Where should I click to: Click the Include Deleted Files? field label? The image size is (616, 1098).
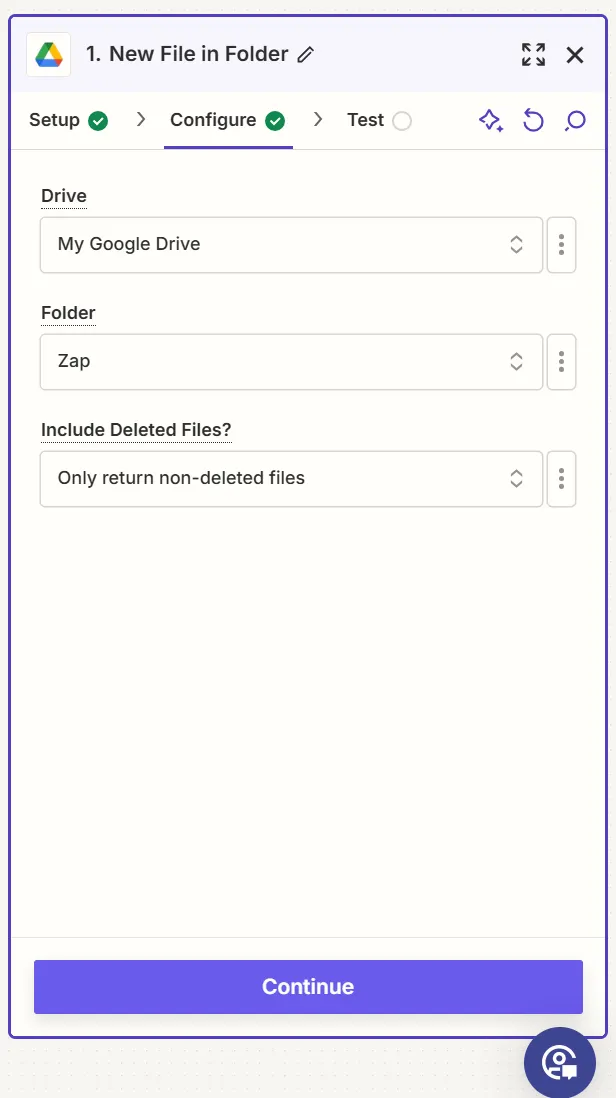[136, 430]
